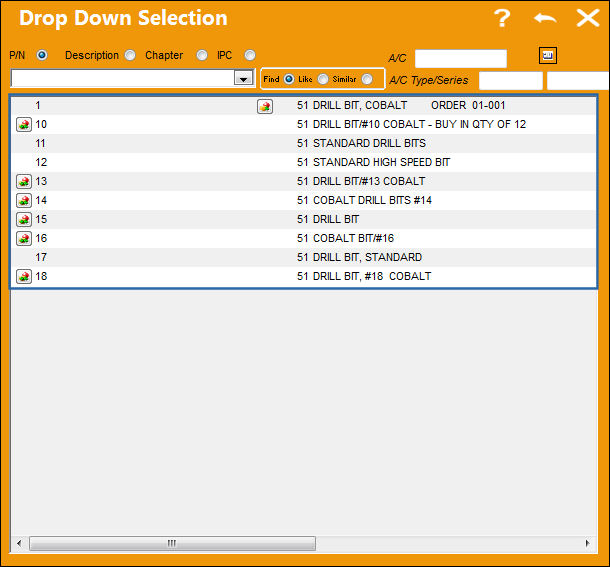Screen dimensions: 610x567
Task: Select the P/N radio button
Action: click(42, 55)
